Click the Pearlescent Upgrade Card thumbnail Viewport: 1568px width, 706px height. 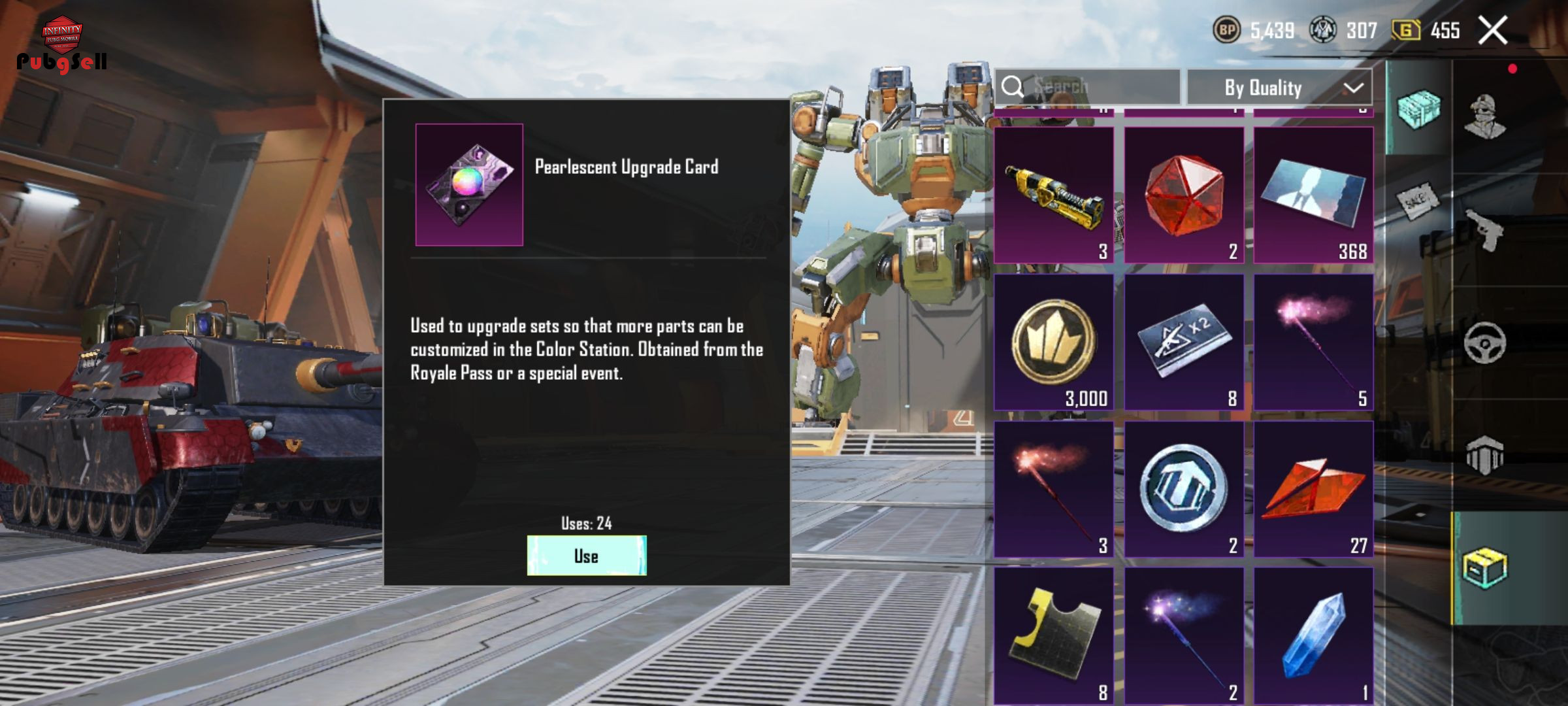pyautogui.click(x=469, y=185)
